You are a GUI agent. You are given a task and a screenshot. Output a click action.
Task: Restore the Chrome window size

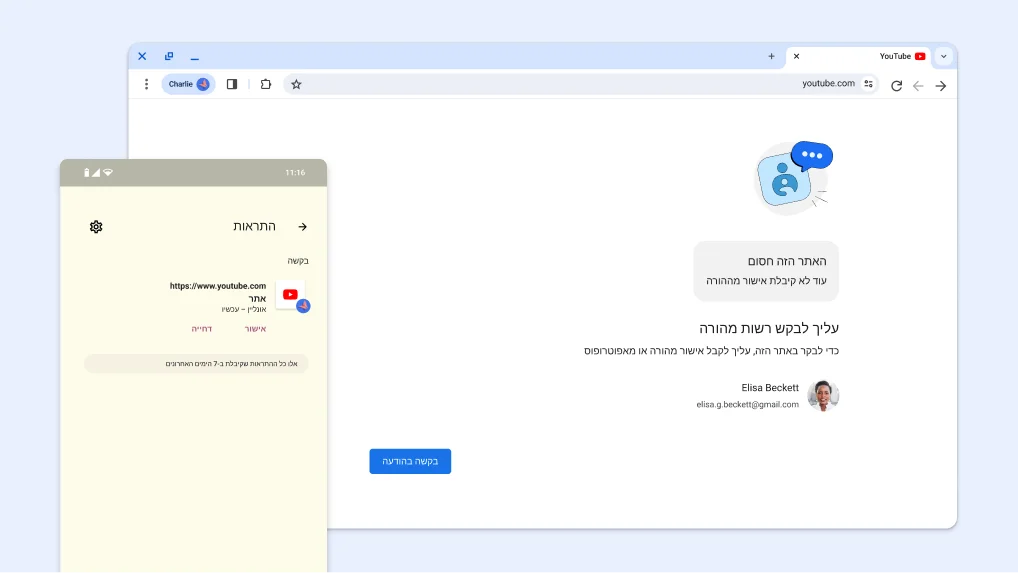[169, 56]
